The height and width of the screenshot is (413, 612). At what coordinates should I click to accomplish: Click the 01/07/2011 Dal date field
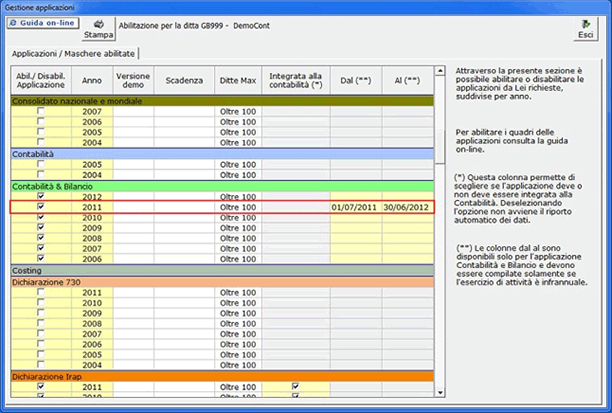coord(356,207)
